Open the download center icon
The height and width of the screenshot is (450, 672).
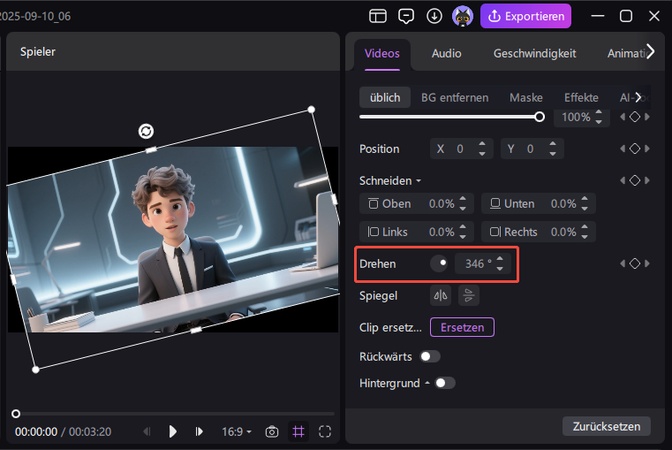point(434,16)
